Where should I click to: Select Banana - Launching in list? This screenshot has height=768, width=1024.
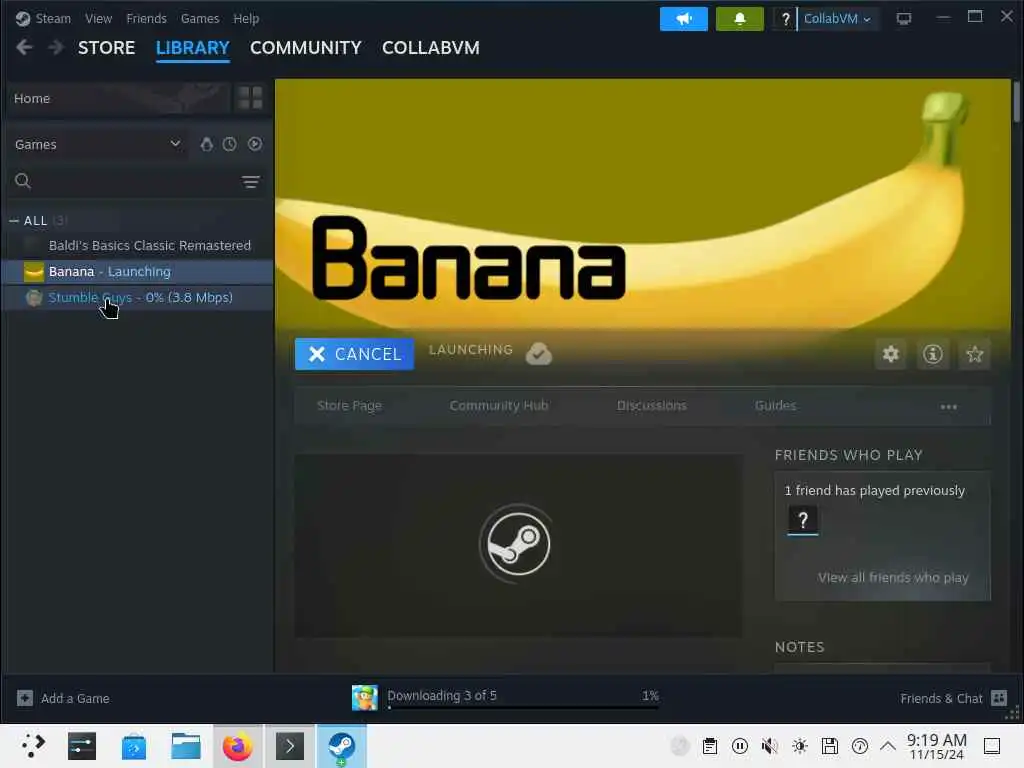coord(137,272)
